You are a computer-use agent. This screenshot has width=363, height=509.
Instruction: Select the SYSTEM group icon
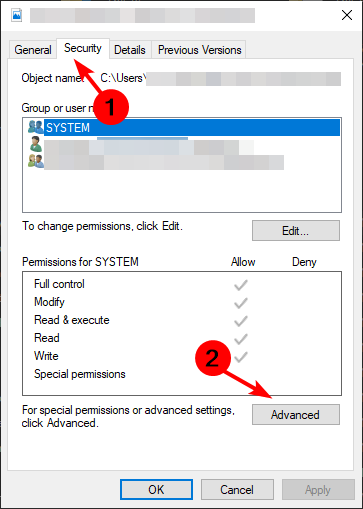tap(36, 127)
